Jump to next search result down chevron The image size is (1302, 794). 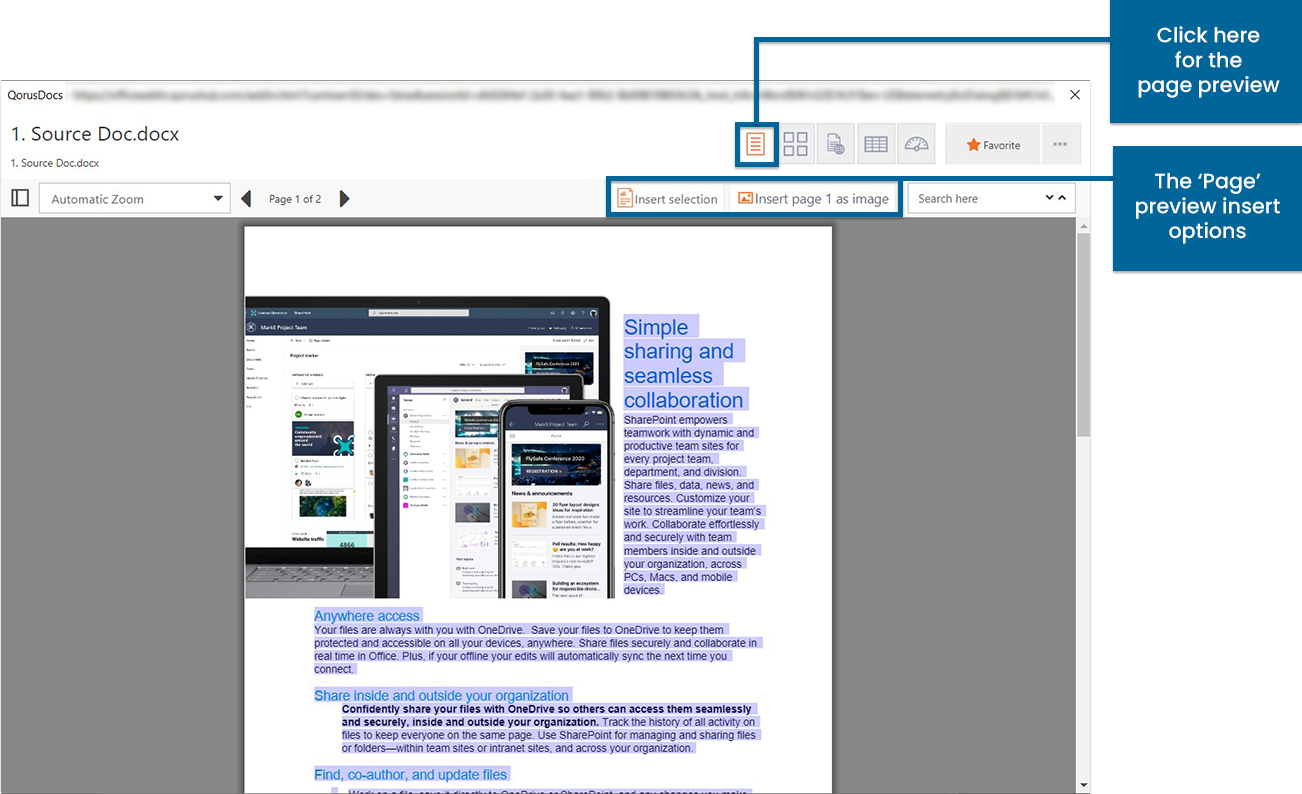tap(1049, 198)
